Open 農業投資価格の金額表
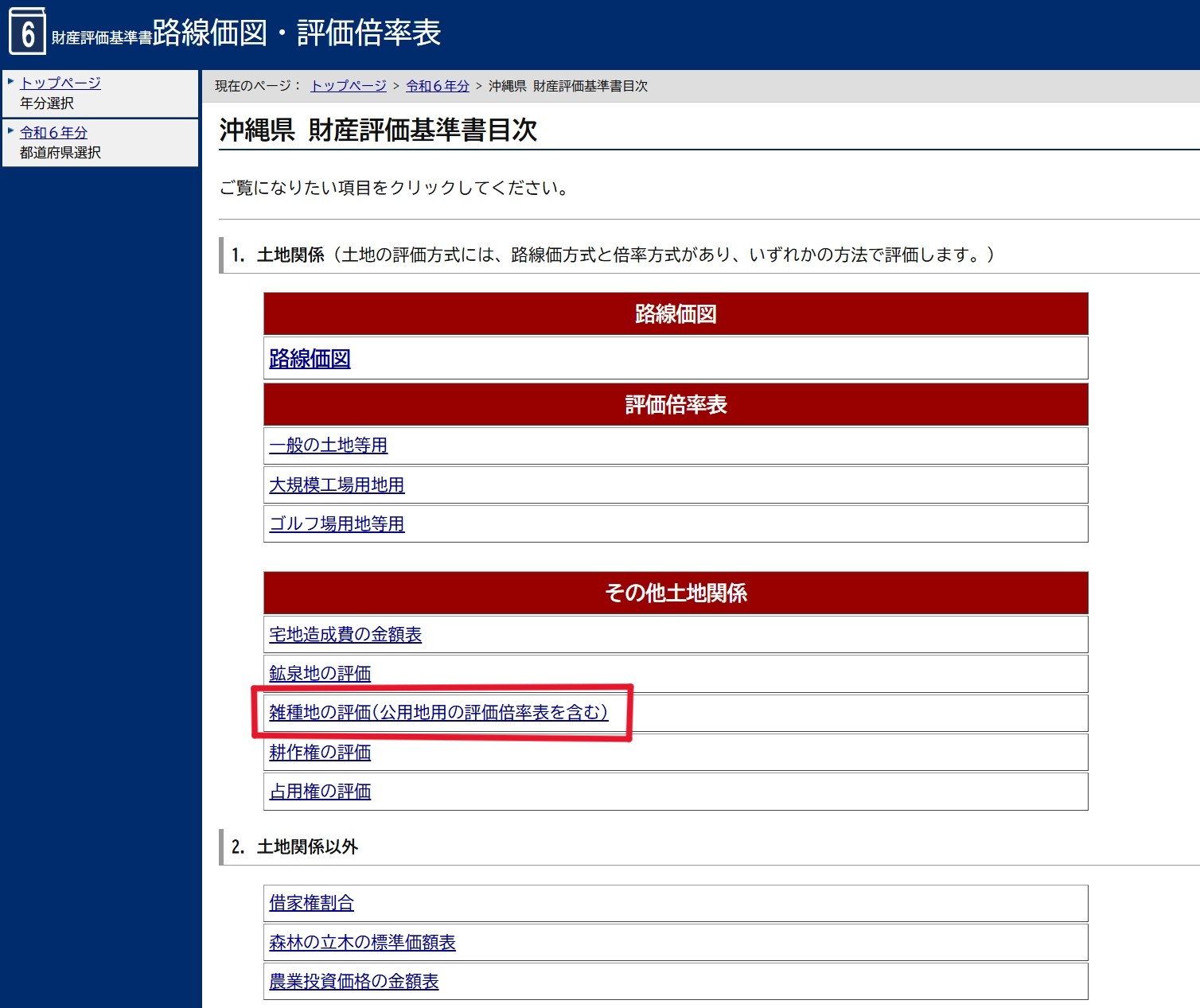 coord(353,982)
